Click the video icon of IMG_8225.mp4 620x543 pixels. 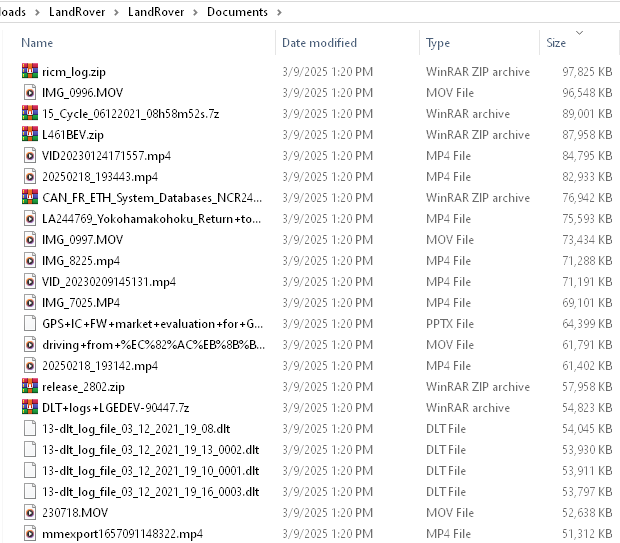[30, 260]
